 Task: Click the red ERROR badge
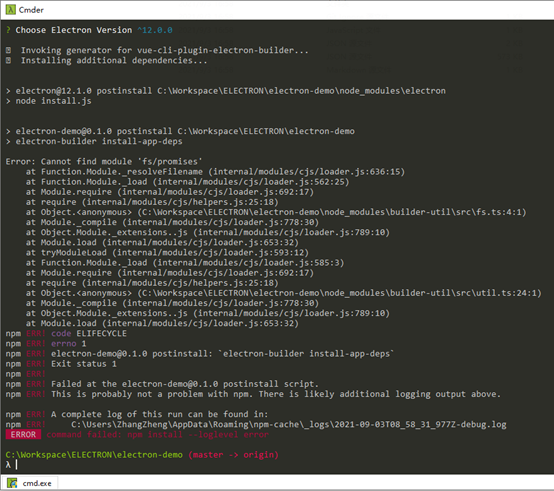(x=23, y=434)
